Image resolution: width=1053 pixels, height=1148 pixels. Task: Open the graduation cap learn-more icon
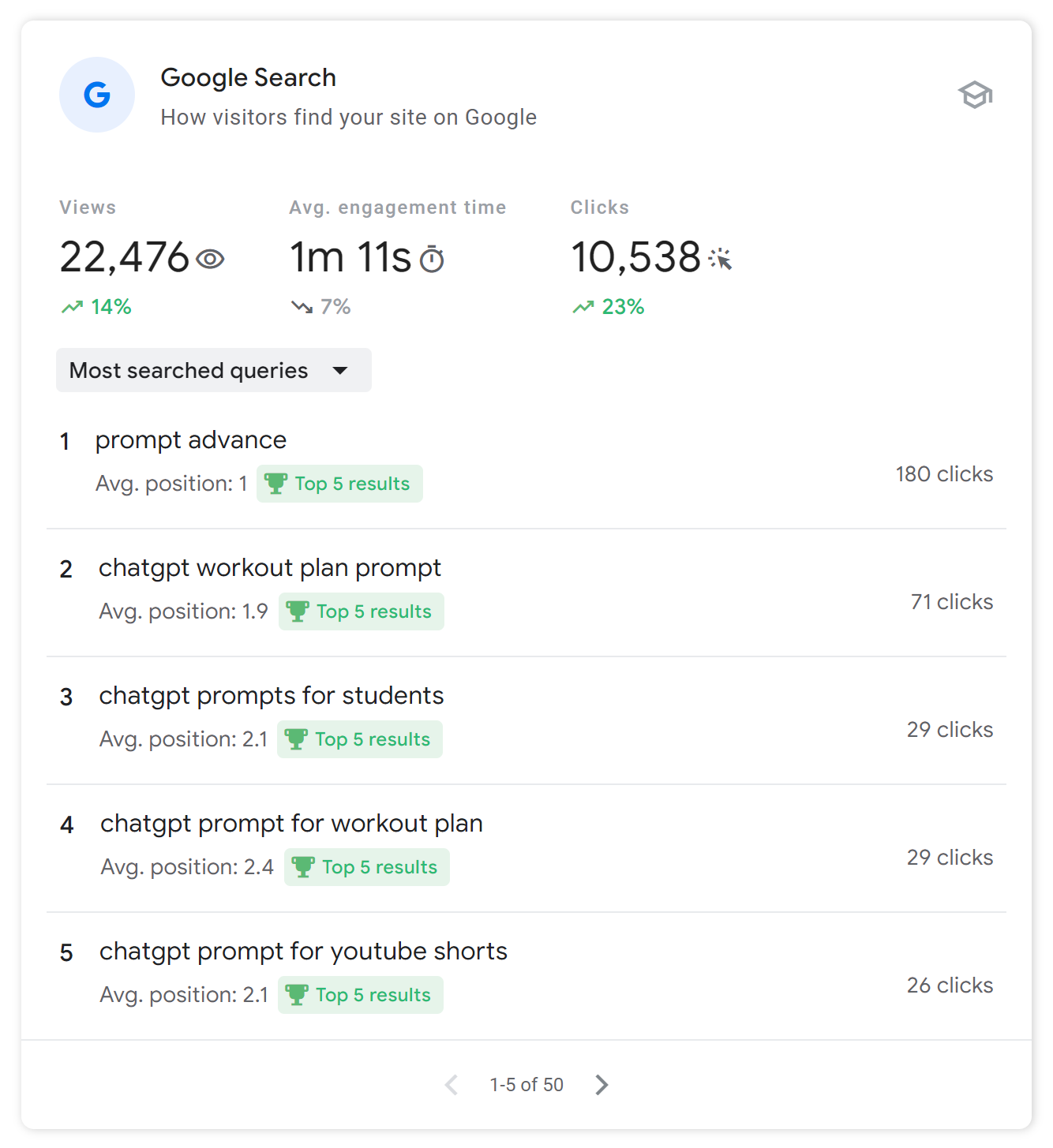tap(976, 95)
